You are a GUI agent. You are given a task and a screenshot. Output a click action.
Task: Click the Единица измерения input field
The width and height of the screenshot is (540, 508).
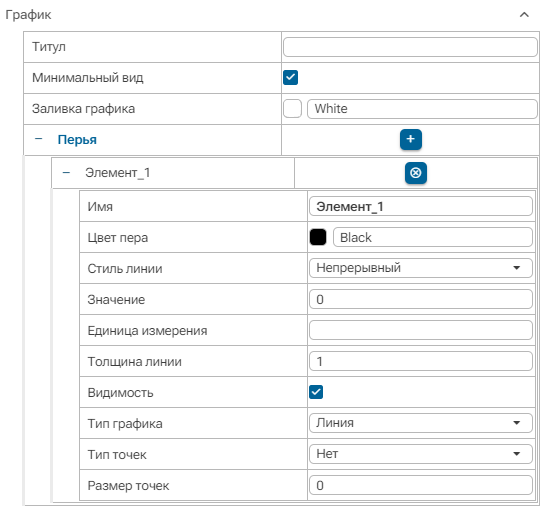(420, 330)
